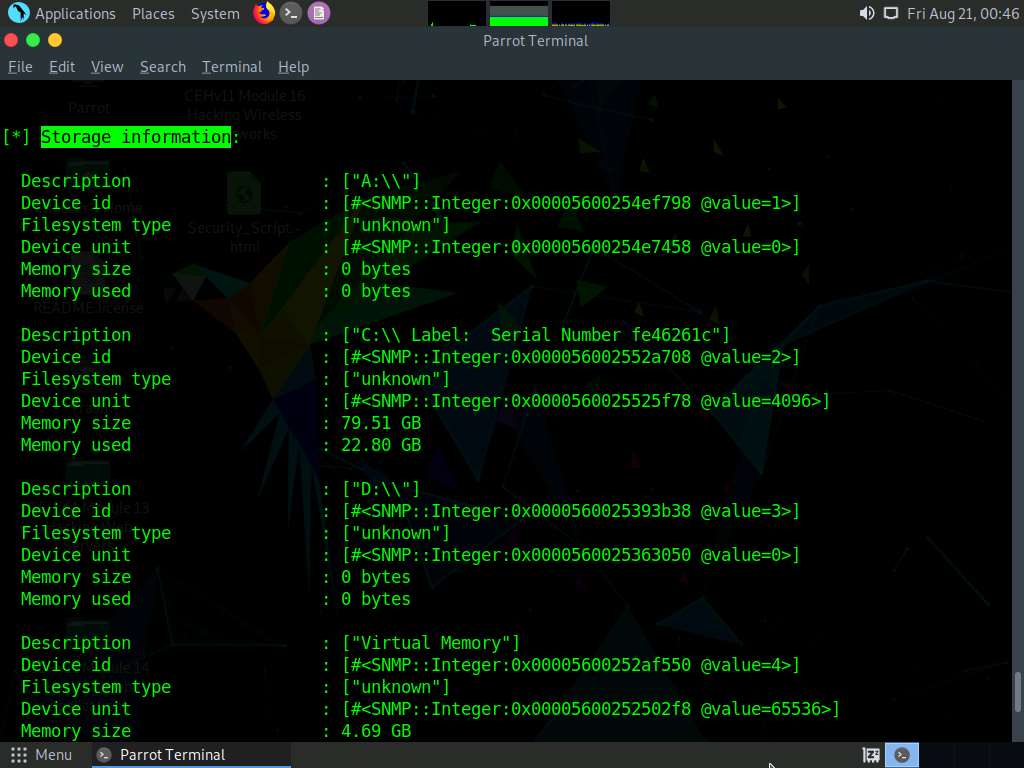The image size is (1024, 768).
Task: Launch the terminal from the top panel icon
Action: pyautogui.click(x=291, y=13)
